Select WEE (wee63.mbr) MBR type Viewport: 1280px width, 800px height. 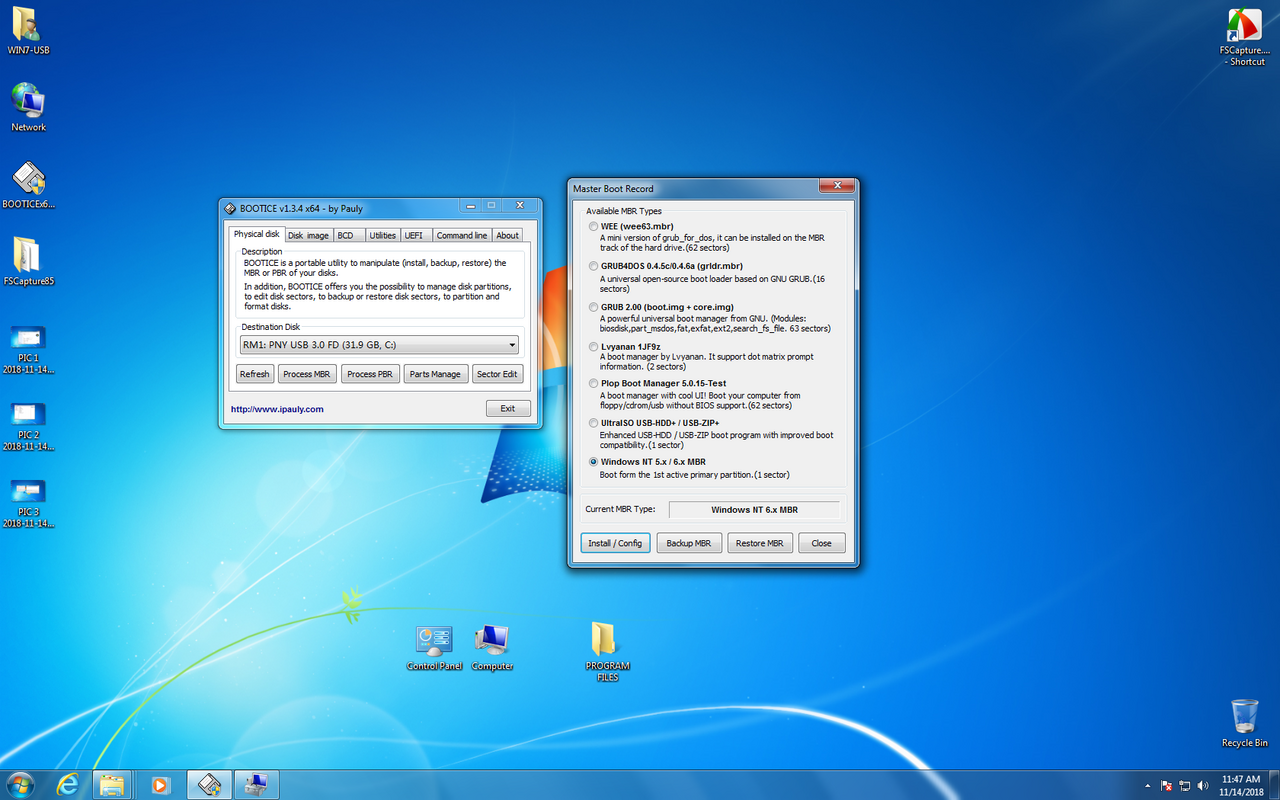click(594, 226)
